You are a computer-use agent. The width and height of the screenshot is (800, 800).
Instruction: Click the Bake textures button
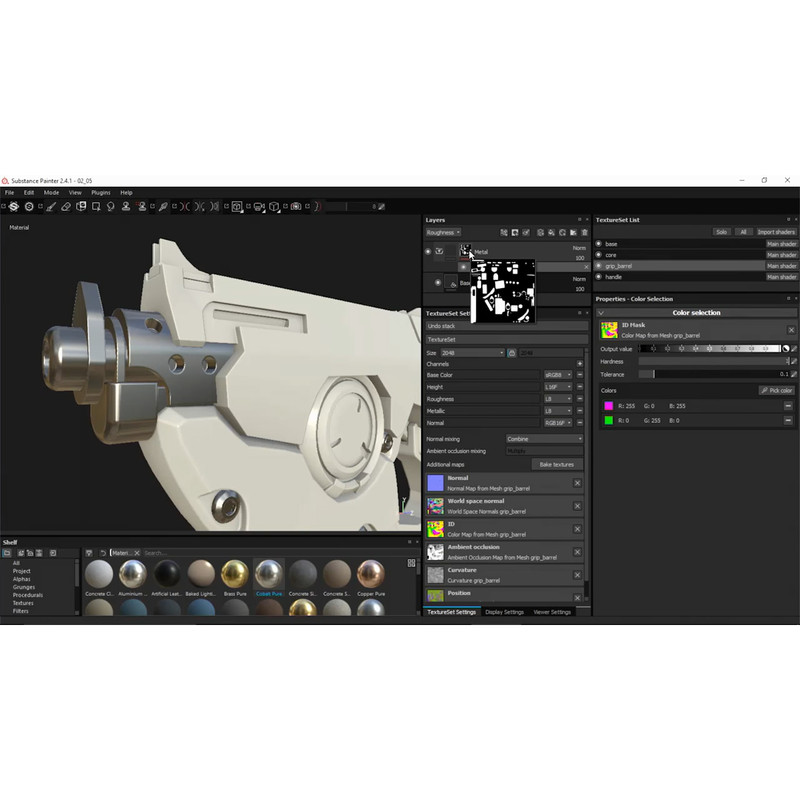pyautogui.click(x=557, y=464)
